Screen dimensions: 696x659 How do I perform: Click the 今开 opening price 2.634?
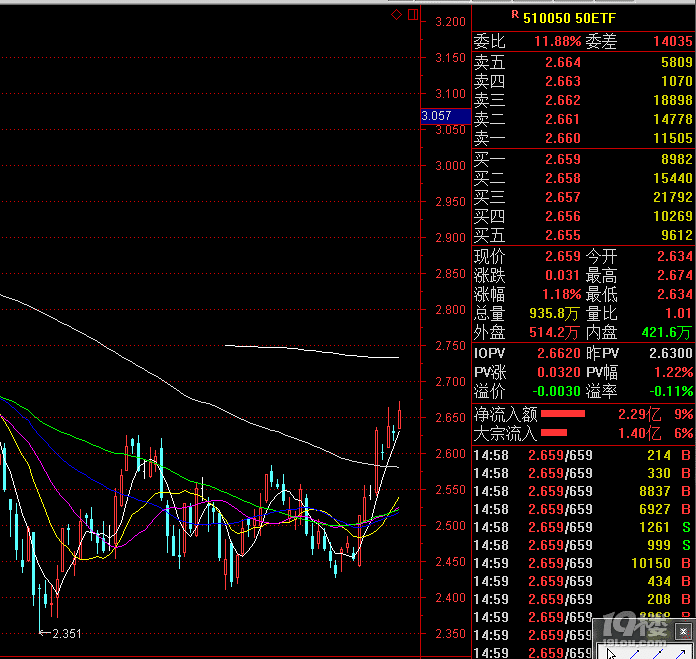point(675,256)
